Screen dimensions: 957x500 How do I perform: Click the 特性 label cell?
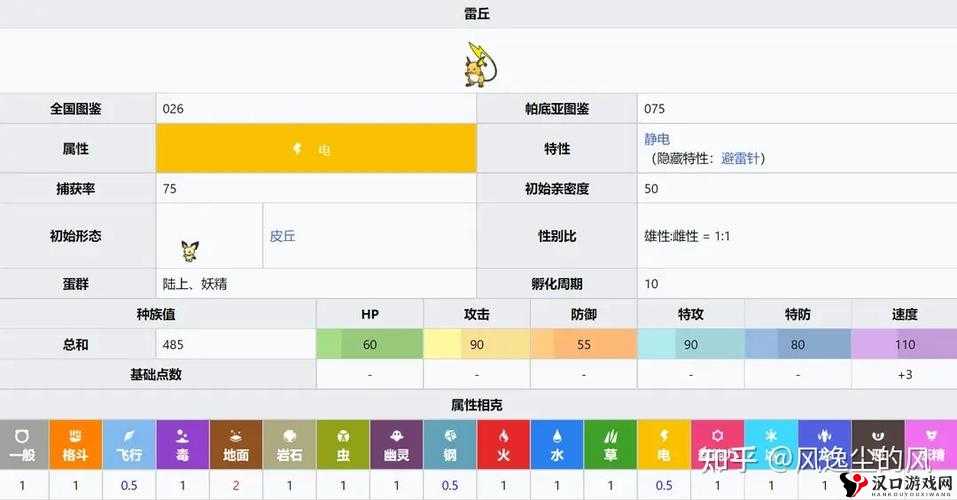click(557, 148)
